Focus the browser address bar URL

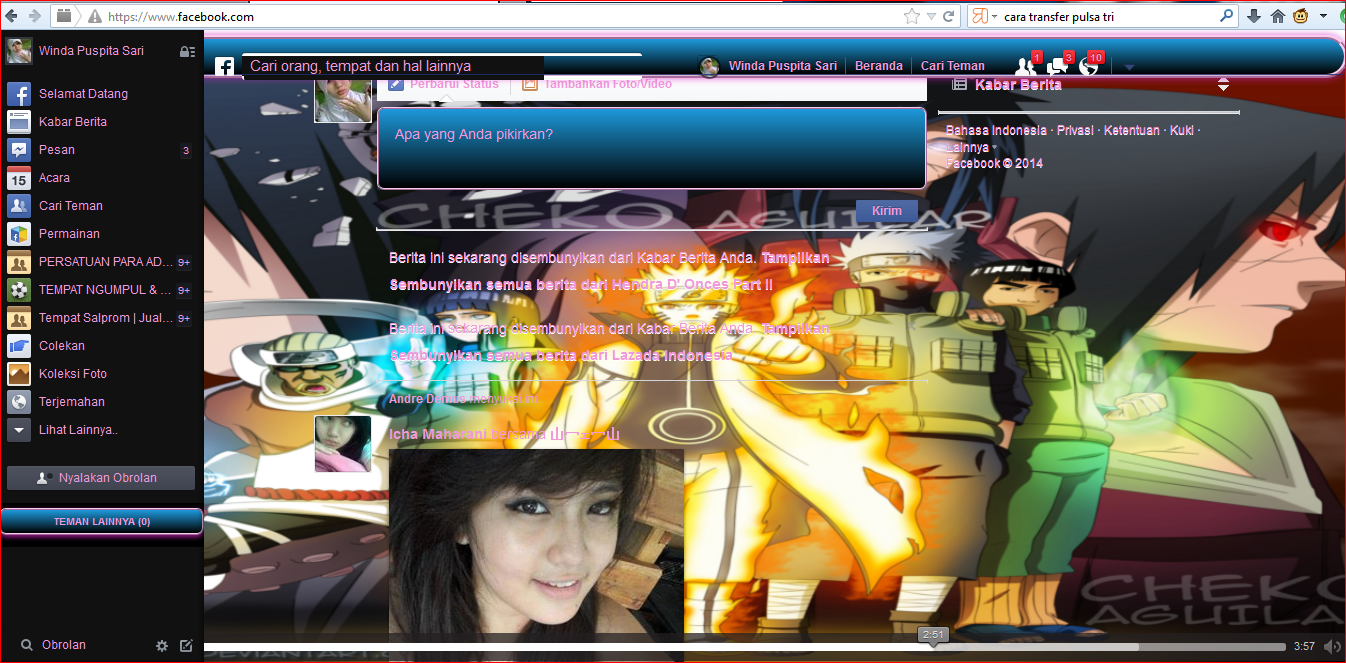(x=500, y=17)
